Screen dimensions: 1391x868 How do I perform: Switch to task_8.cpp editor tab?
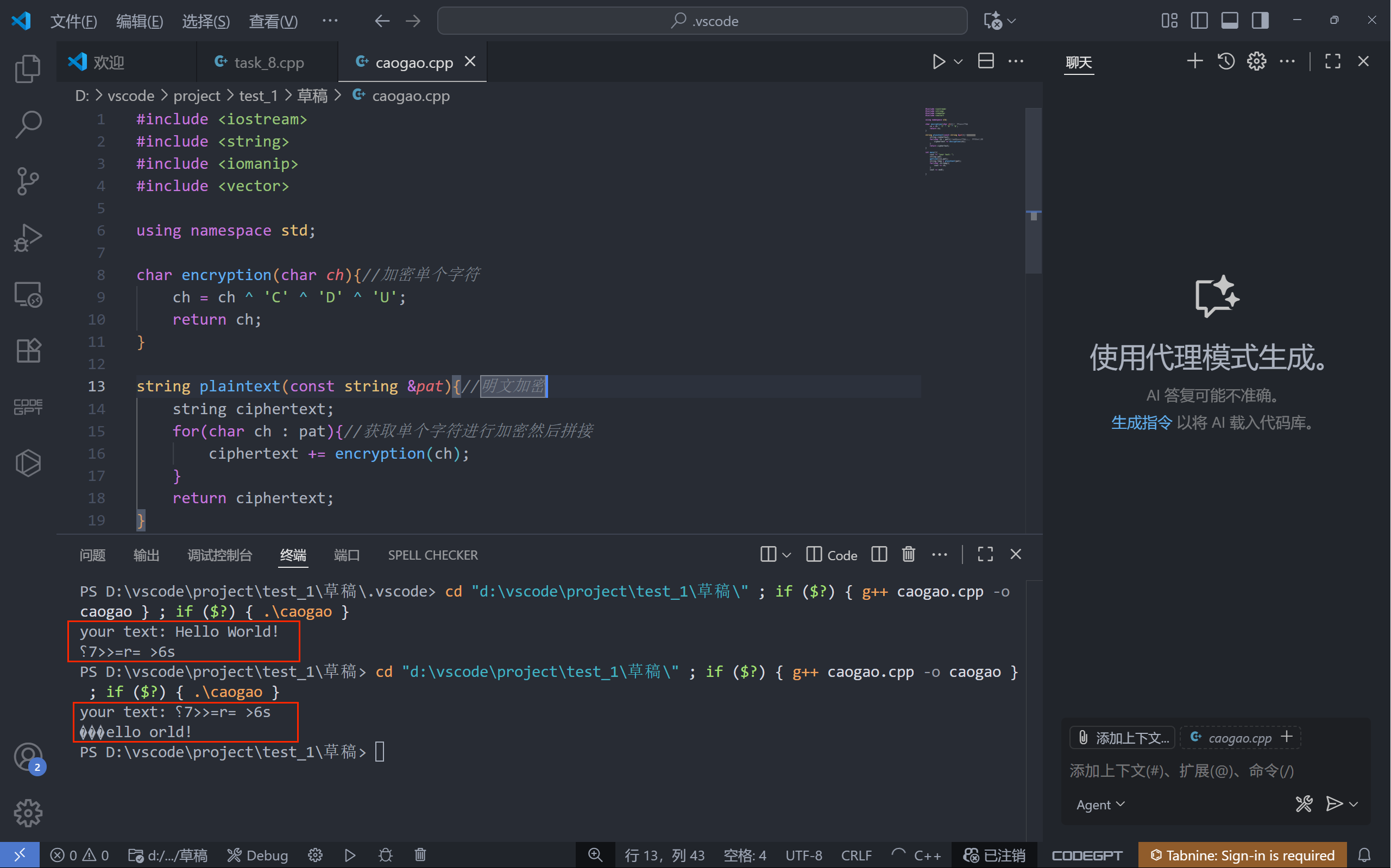click(x=268, y=62)
